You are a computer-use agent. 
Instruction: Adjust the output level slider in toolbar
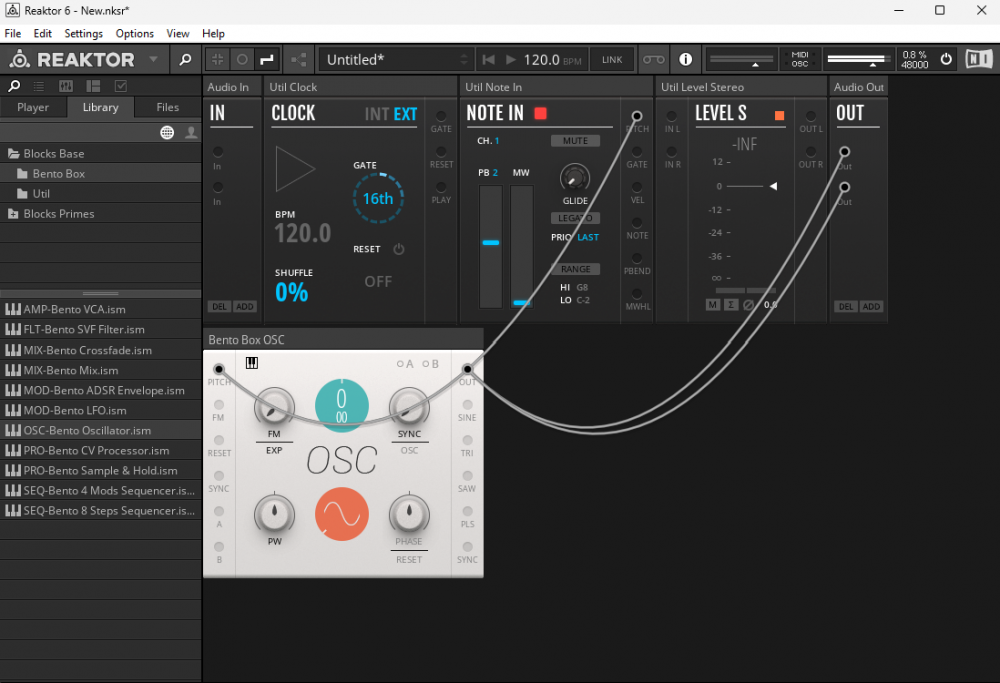tap(858, 59)
